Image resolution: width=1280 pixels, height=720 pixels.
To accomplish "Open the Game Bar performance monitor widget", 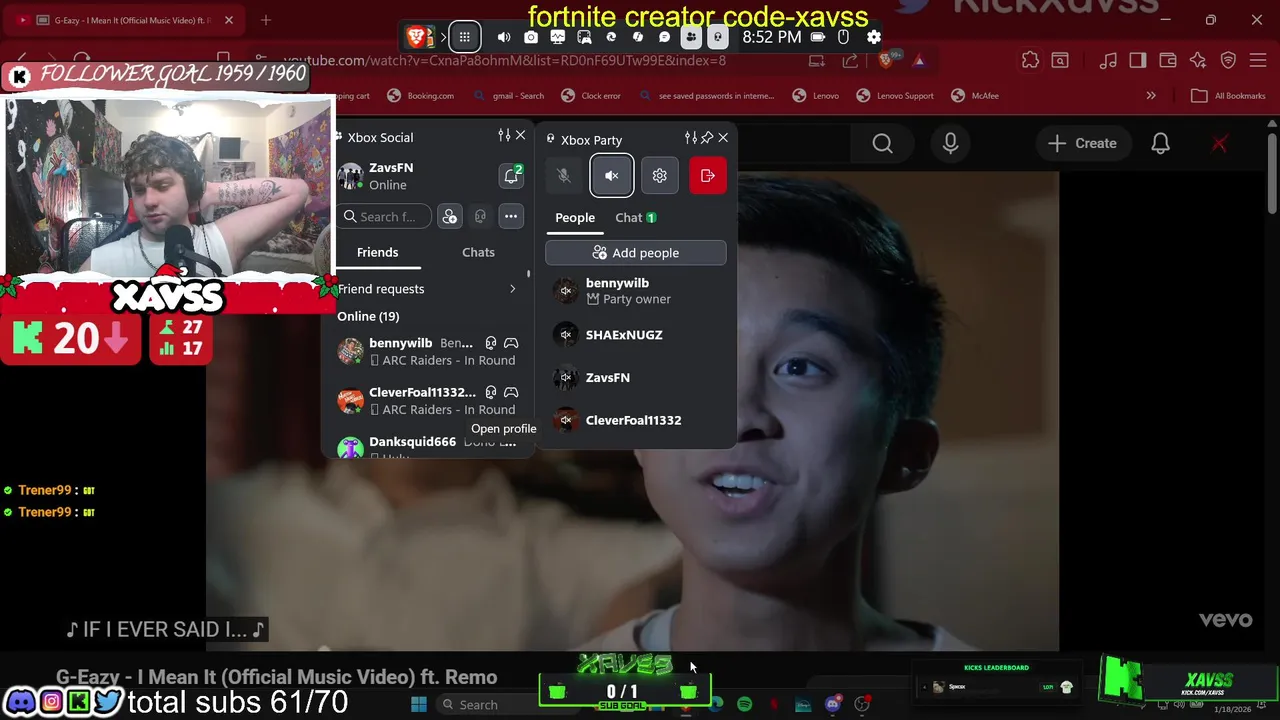I will (558, 37).
